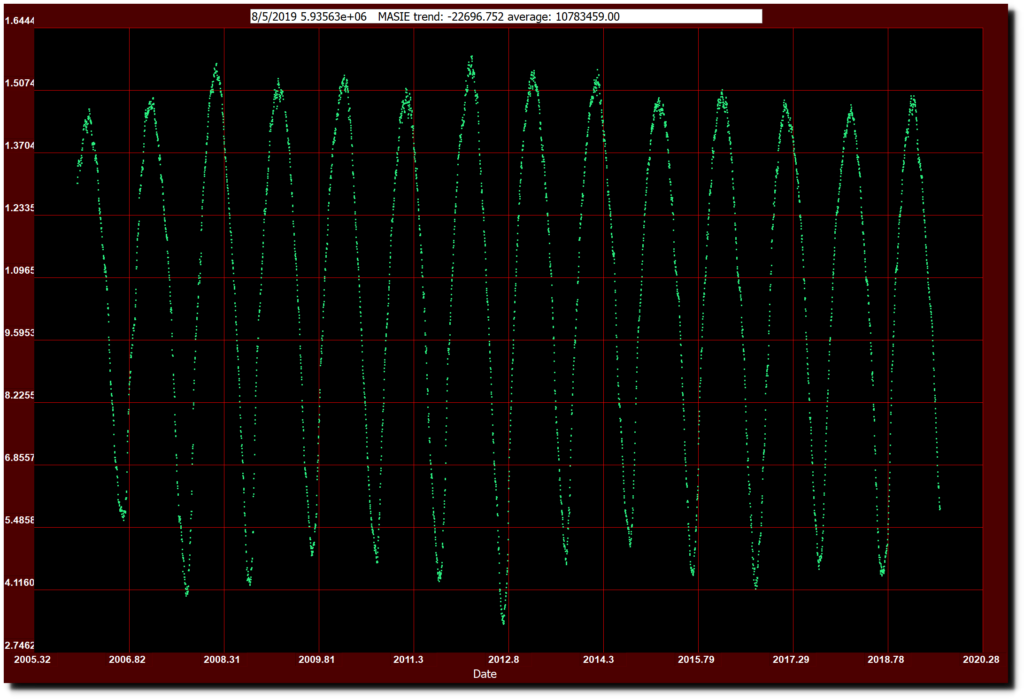This screenshot has height=699, width=1024.
Task: Click the y-axis label 1.2335
Action: click(20, 208)
